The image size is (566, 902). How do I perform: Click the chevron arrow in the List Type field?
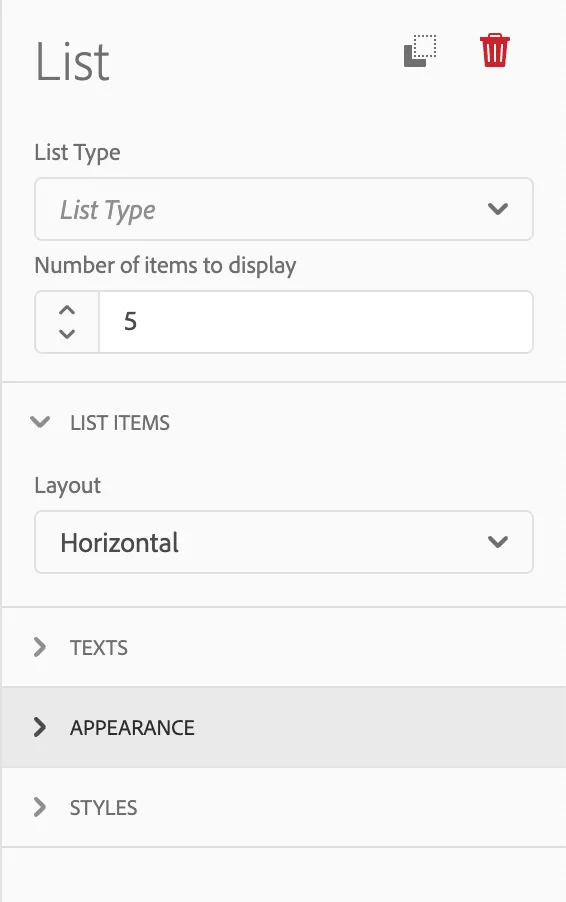498,209
